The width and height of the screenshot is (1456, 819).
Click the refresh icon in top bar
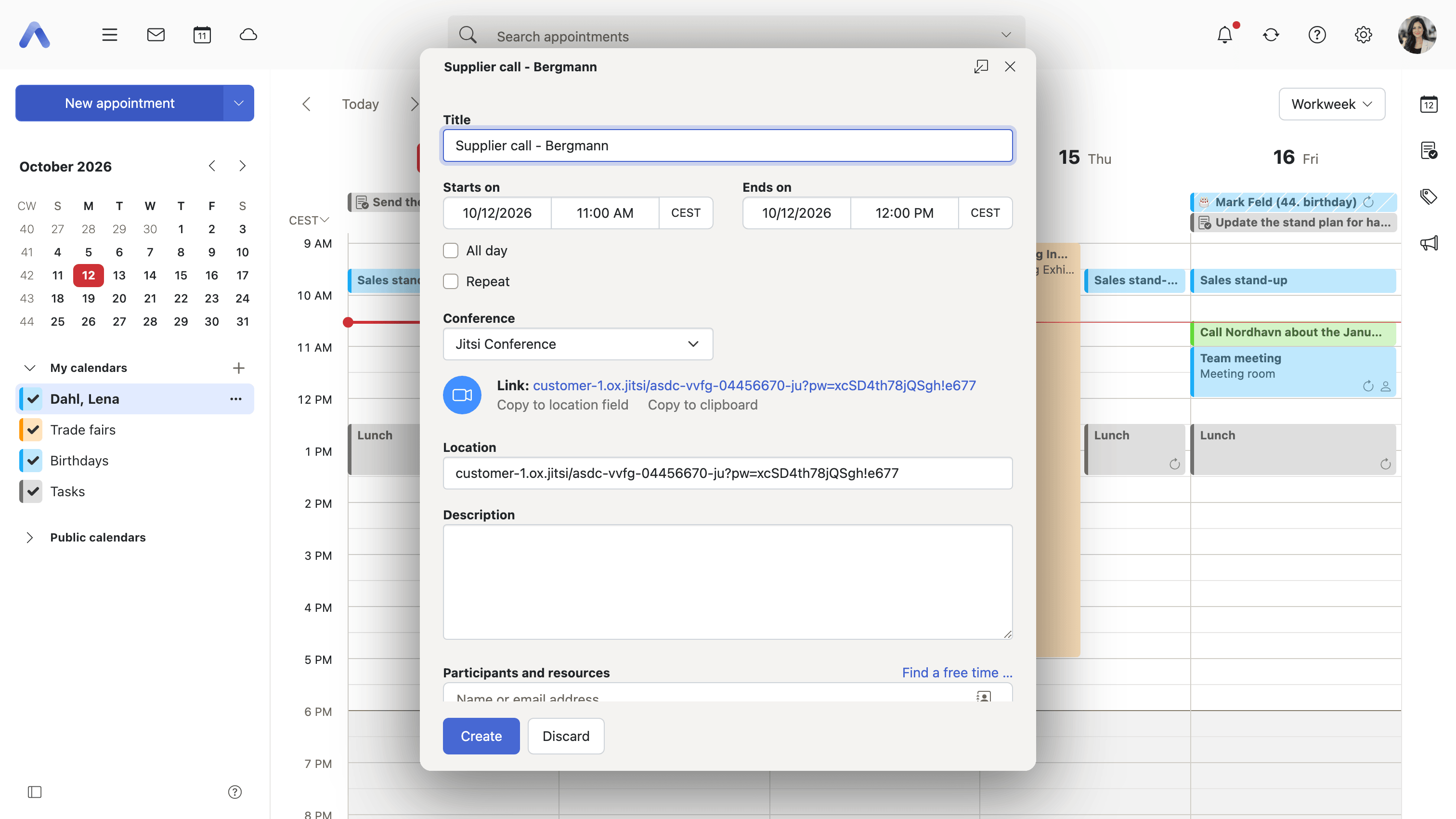pos(1271,35)
